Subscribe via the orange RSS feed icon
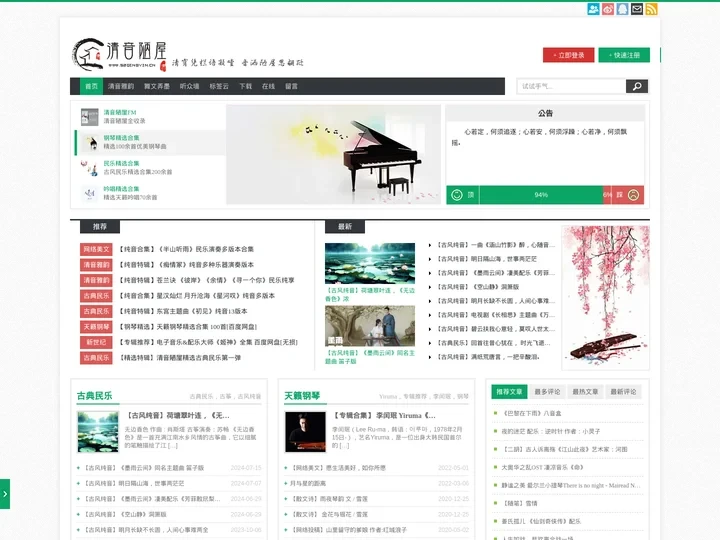The image size is (720, 540). tap(651, 9)
